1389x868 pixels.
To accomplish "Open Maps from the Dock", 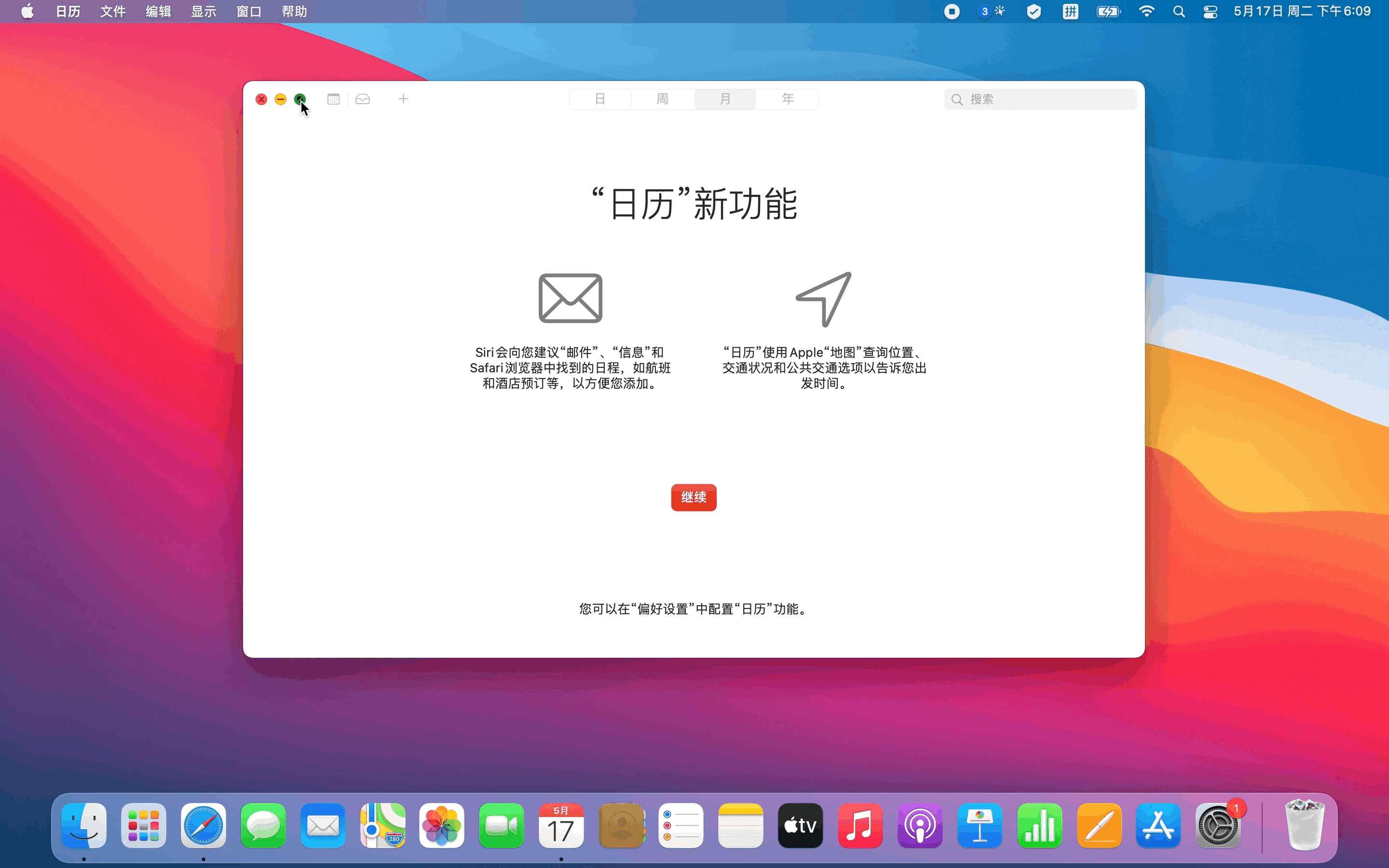I will [382, 826].
